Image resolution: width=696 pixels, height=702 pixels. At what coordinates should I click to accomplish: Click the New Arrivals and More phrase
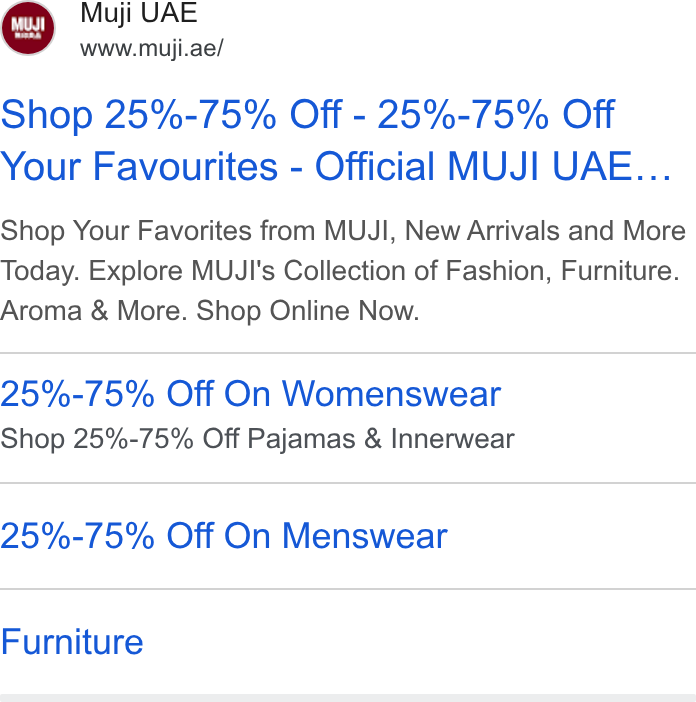pyautogui.click(x=545, y=231)
